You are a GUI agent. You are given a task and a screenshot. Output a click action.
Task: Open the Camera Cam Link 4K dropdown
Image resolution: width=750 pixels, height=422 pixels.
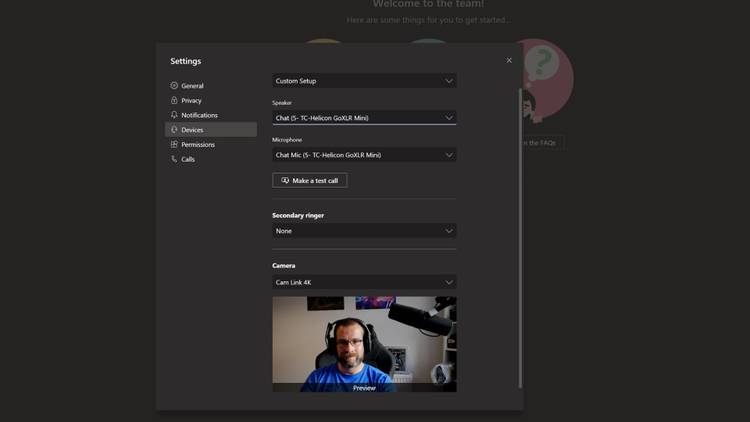pos(364,282)
